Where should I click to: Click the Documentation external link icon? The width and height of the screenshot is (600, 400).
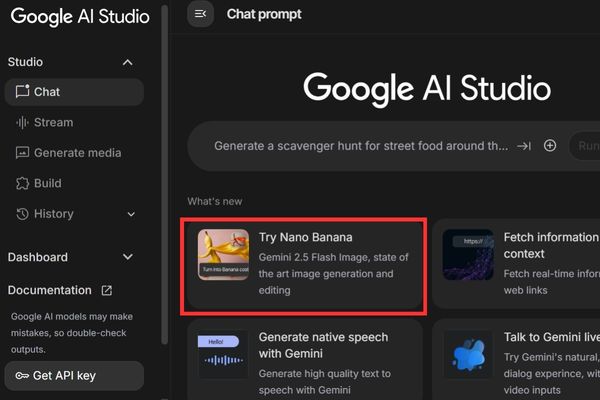[x=107, y=291]
